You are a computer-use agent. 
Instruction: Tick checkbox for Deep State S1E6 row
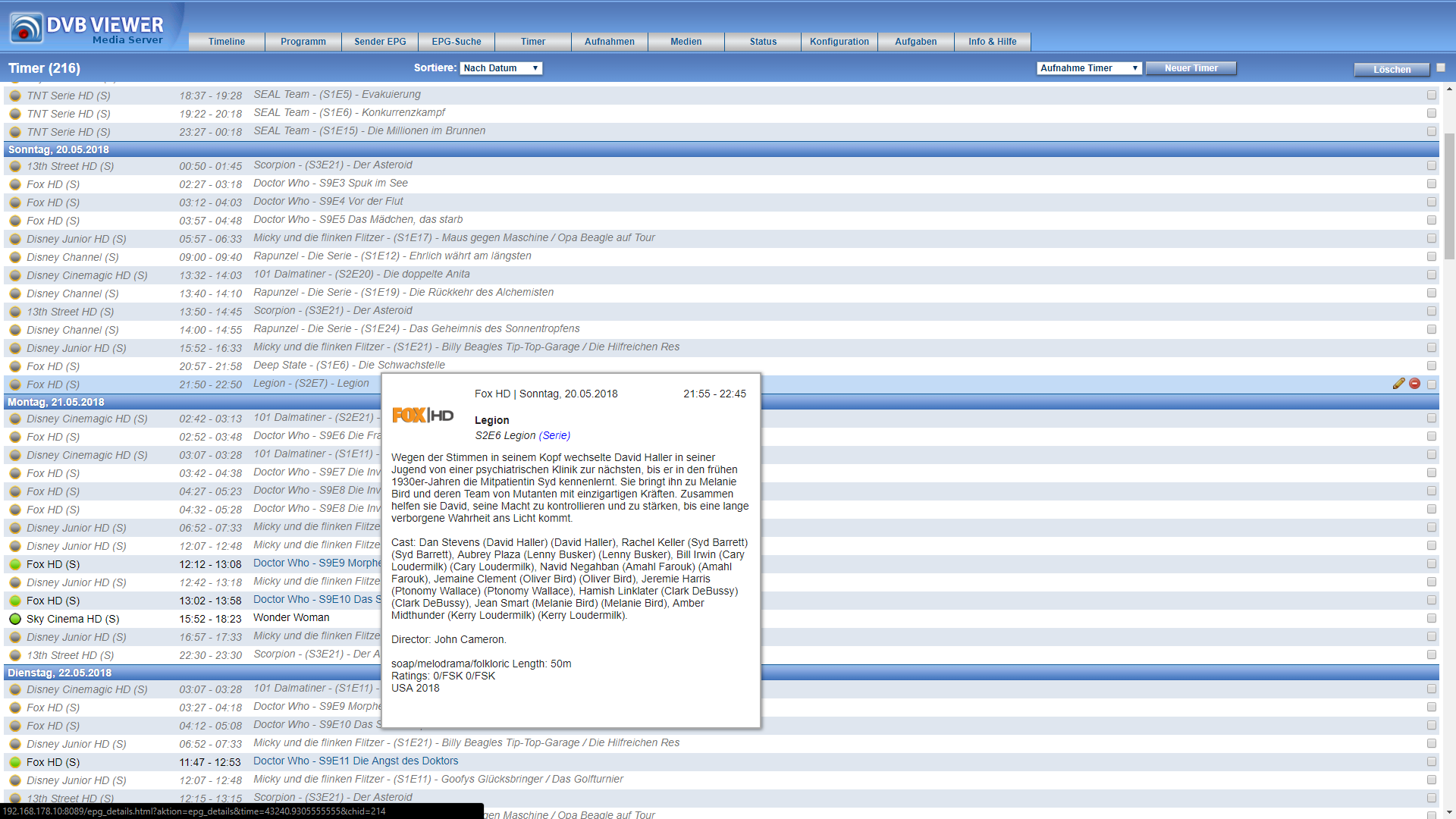pos(1432,366)
